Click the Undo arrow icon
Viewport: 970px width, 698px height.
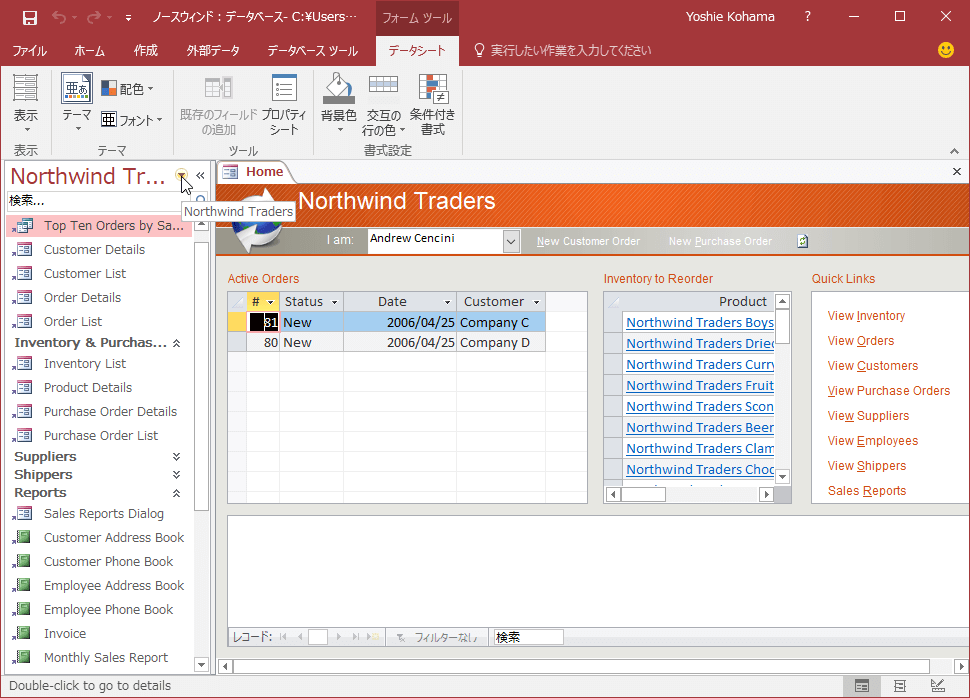pyautogui.click(x=59, y=17)
